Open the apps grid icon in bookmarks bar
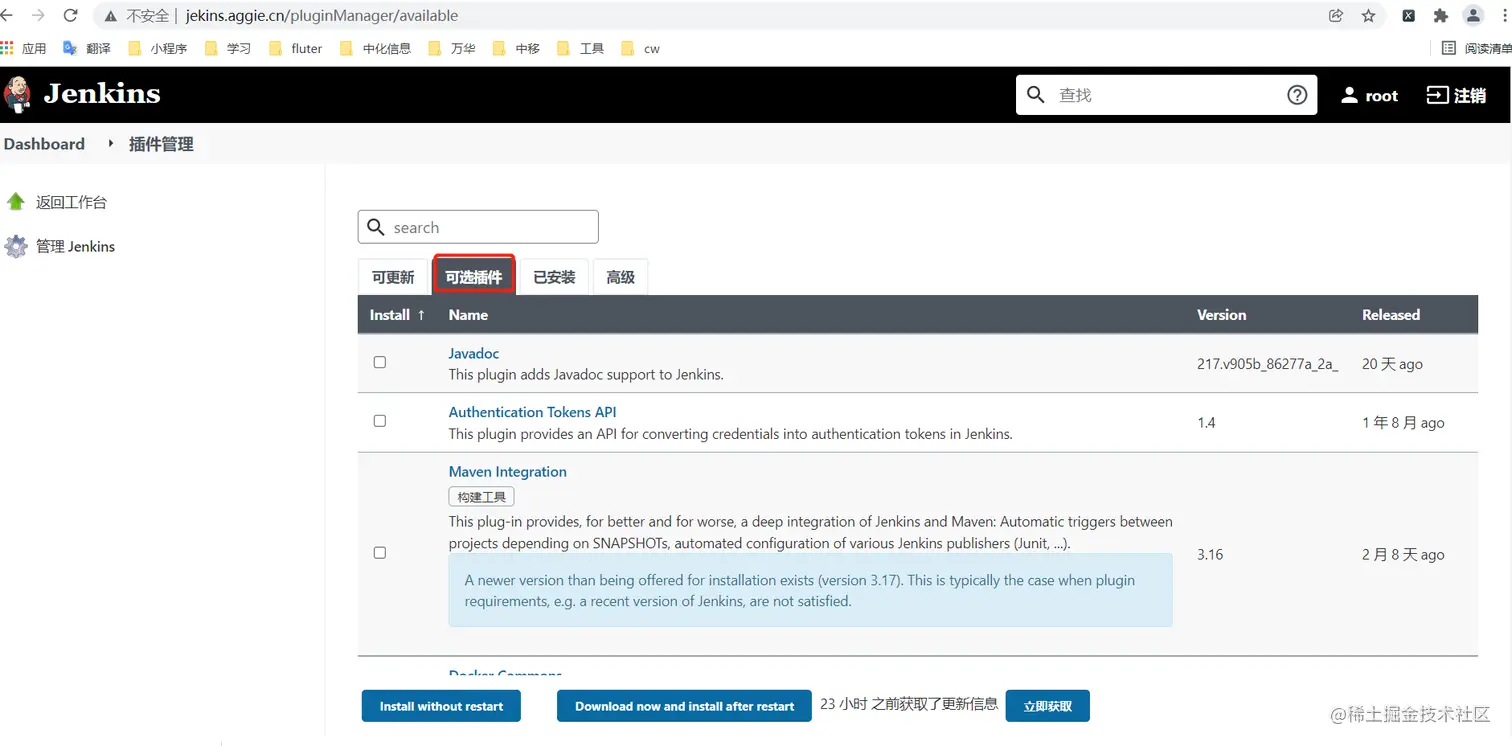Screen dimensions: 1512x746 point(7,48)
